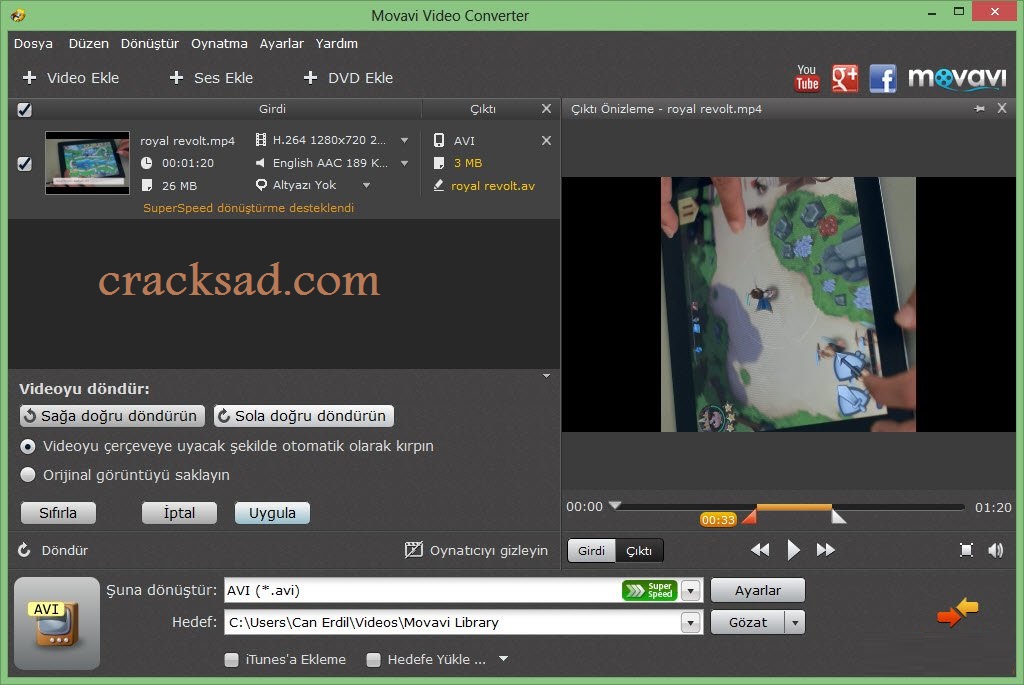Enable Hedefe Yükle checkbox

click(374, 660)
